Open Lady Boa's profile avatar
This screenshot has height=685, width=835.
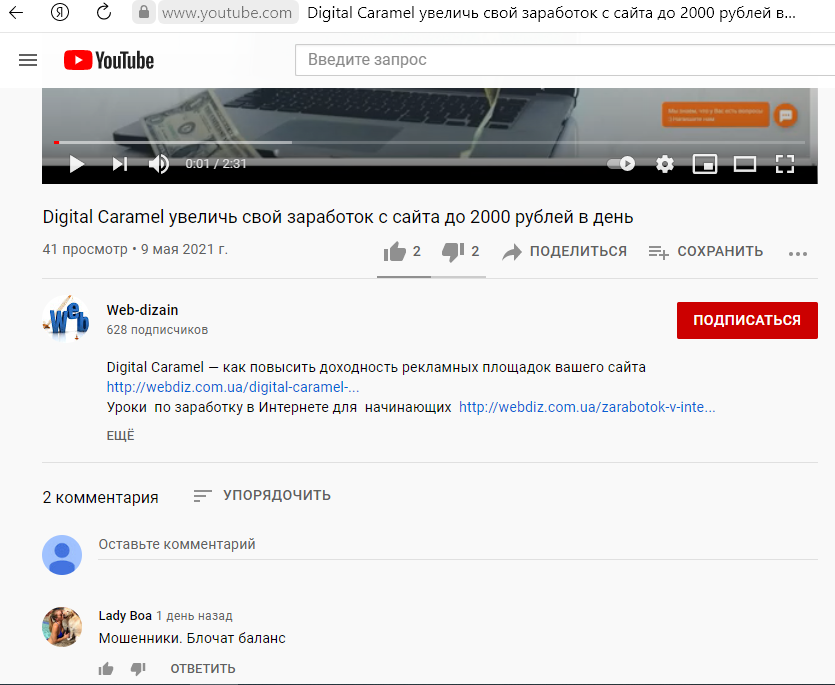[62, 627]
